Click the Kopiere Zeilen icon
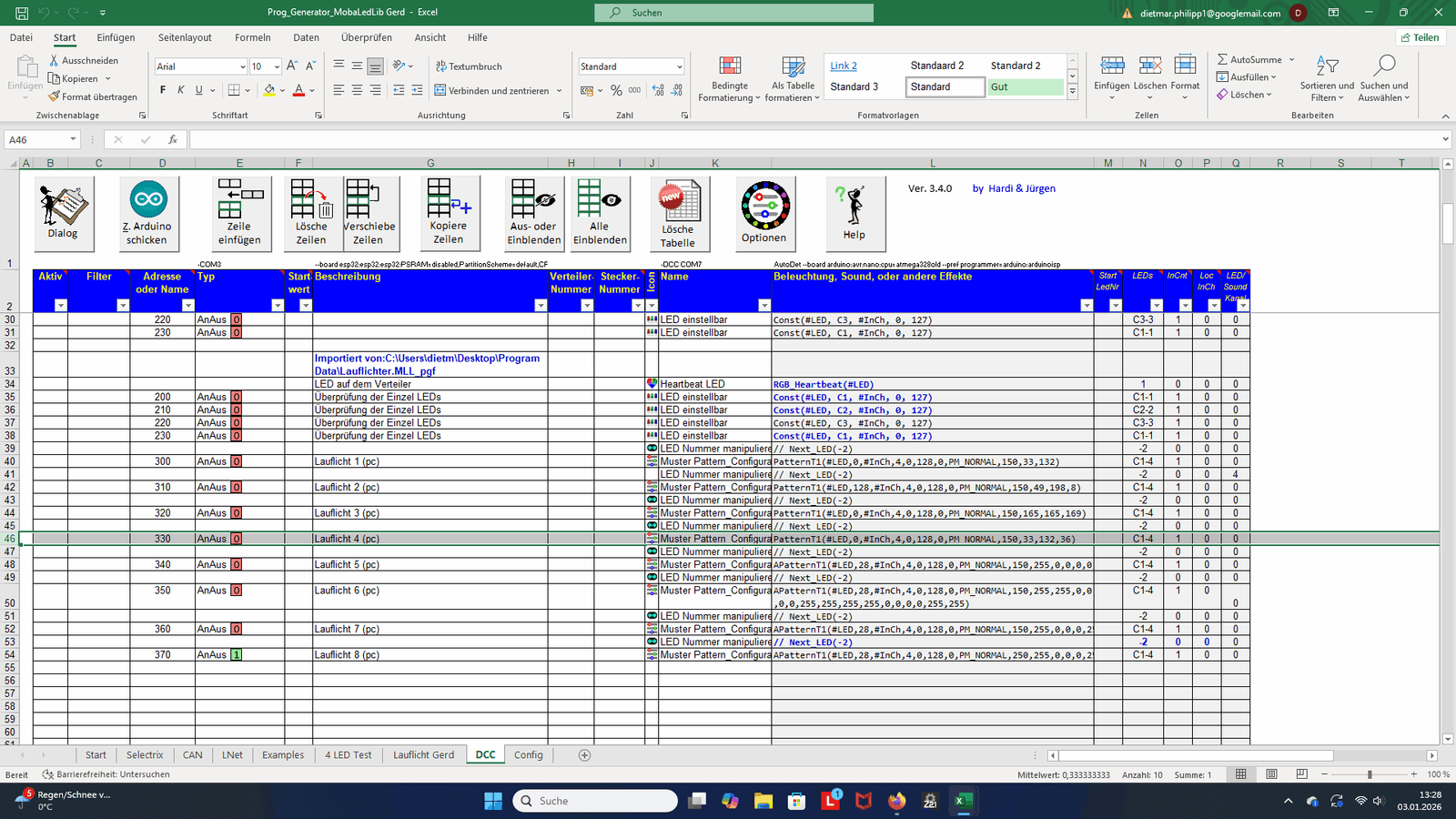 (448, 212)
